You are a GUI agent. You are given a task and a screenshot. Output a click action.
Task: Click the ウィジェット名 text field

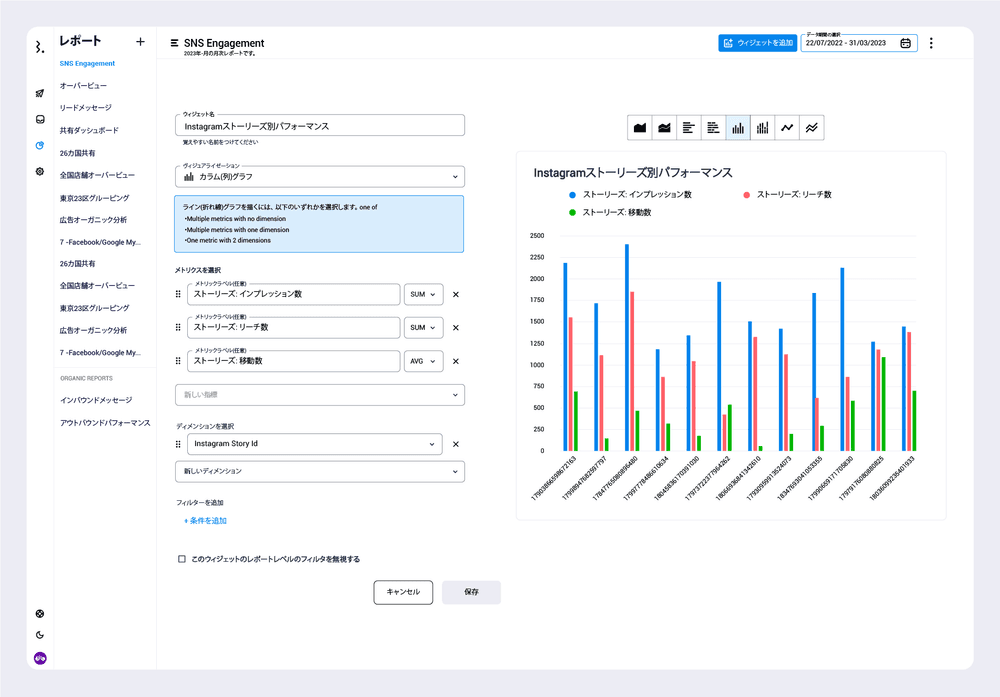[x=319, y=126]
